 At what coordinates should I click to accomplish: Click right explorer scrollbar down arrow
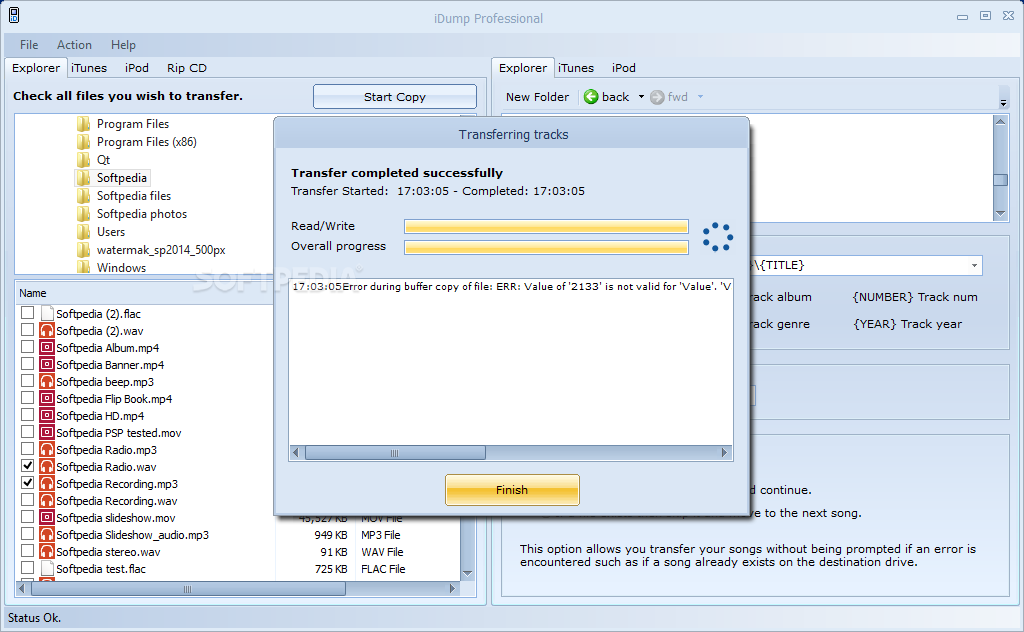tap(1000, 214)
